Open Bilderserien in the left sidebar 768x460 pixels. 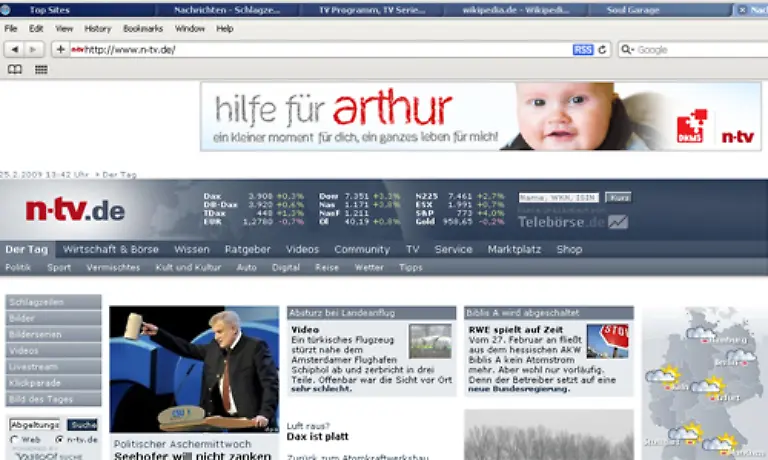[x=53, y=335]
